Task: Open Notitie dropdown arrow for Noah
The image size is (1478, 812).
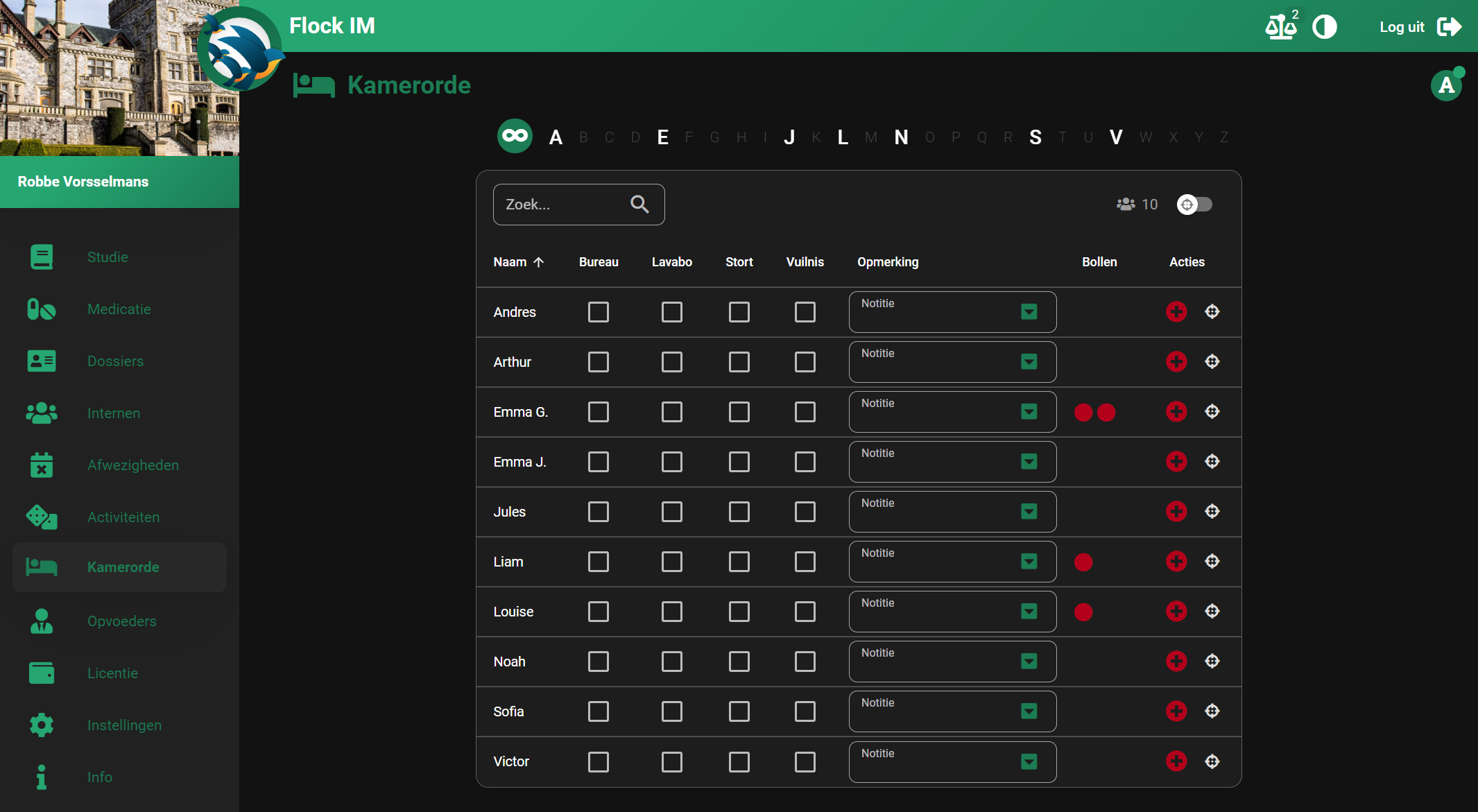Action: [x=1029, y=662]
